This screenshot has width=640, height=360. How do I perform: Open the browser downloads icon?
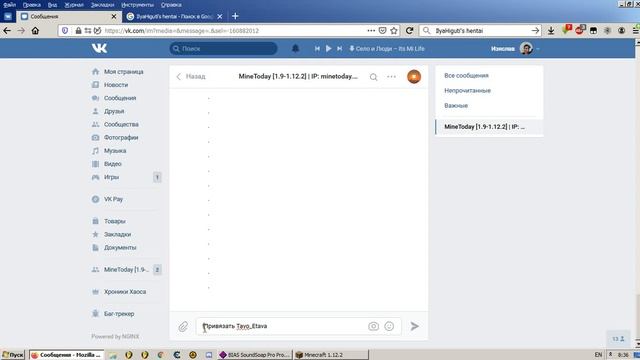551,31
